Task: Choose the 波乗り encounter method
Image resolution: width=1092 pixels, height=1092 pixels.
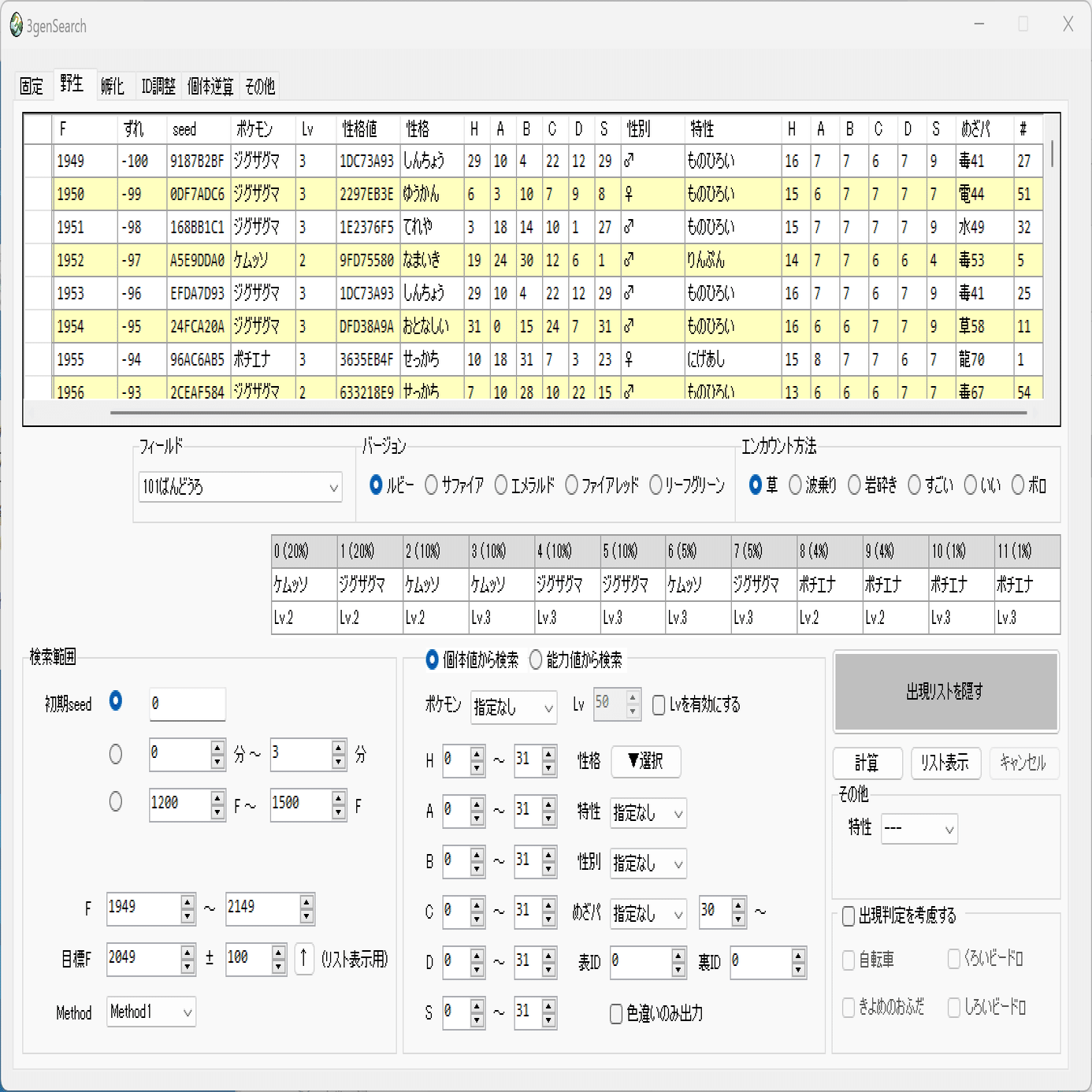Action: pyautogui.click(x=796, y=485)
